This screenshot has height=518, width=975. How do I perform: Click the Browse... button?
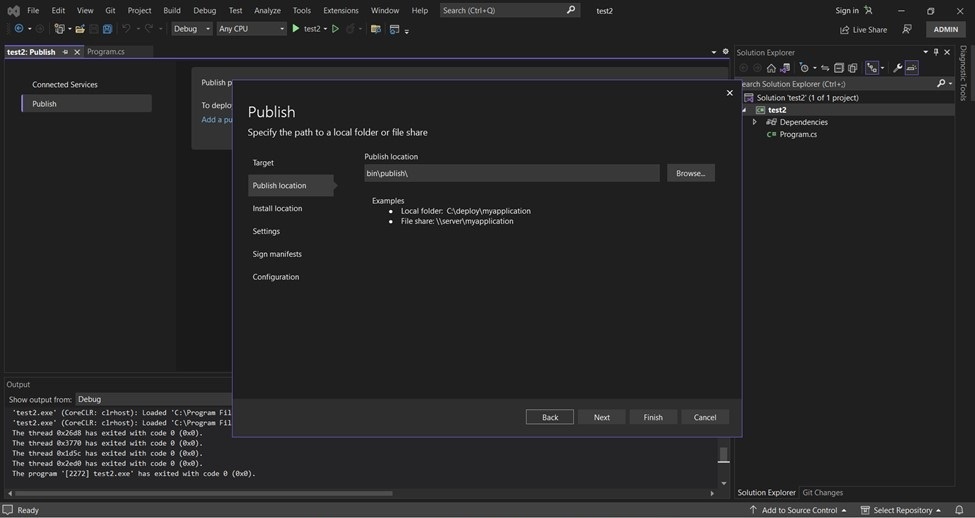point(691,173)
